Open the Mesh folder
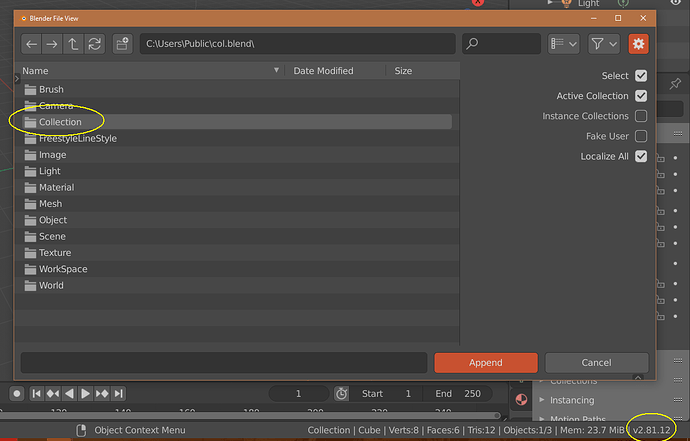The width and height of the screenshot is (690, 441). [237, 204]
